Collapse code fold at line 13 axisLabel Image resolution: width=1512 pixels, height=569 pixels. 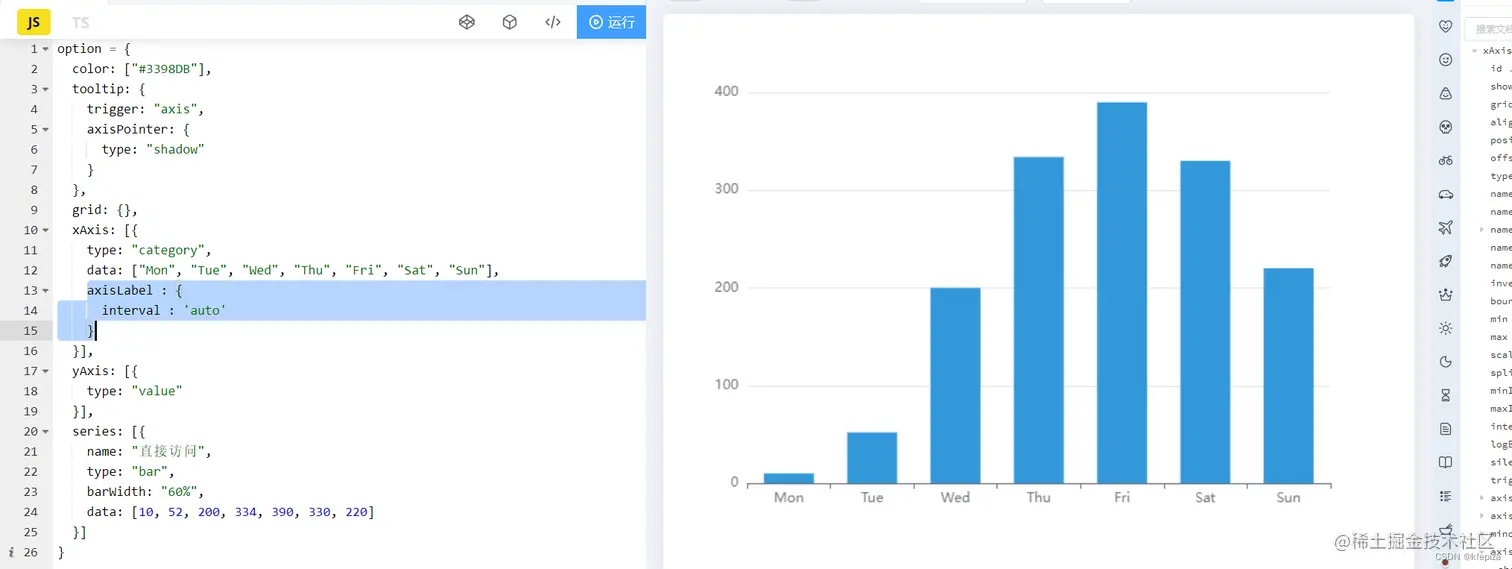46,290
